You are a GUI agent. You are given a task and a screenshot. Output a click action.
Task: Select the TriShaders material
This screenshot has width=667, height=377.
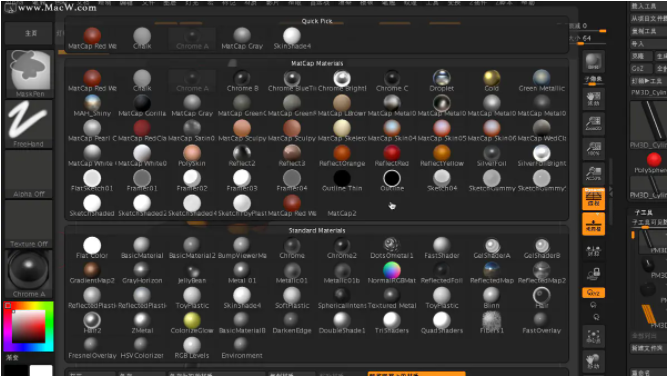392,323
